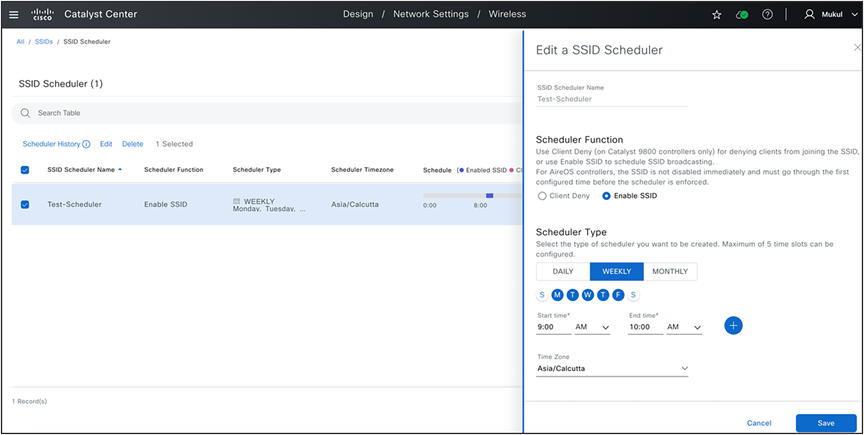Click the Delete action link
The height and width of the screenshot is (435, 864).
coord(133,144)
